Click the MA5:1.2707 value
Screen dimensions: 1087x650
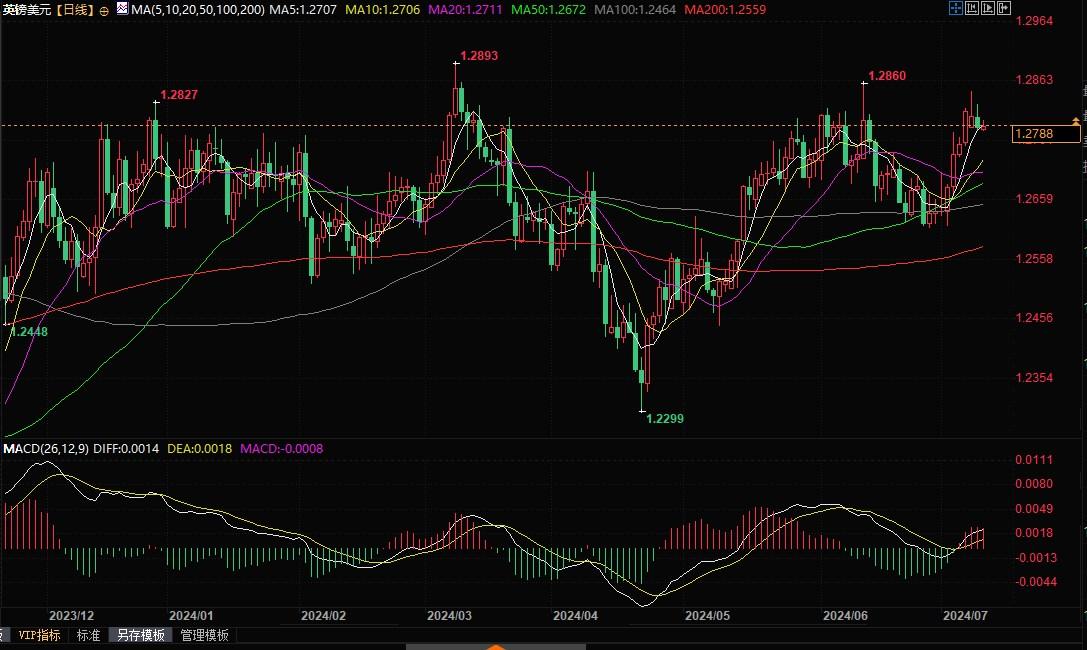click(303, 10)
